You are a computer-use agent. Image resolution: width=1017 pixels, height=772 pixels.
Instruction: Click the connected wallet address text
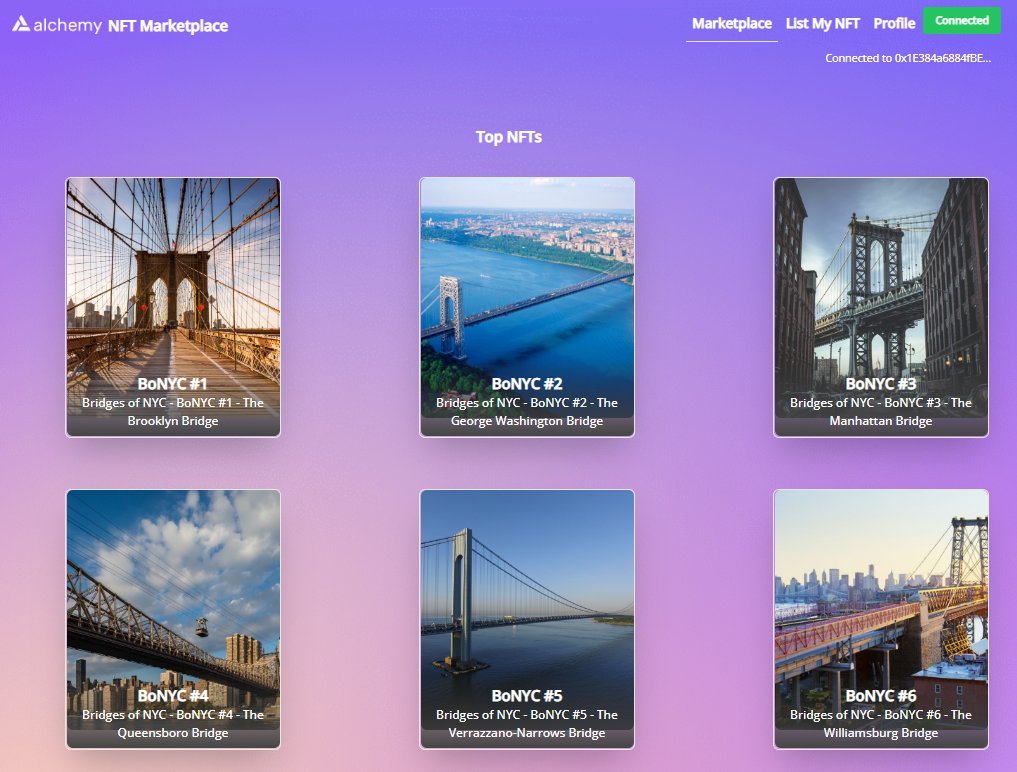coord(907,58)
